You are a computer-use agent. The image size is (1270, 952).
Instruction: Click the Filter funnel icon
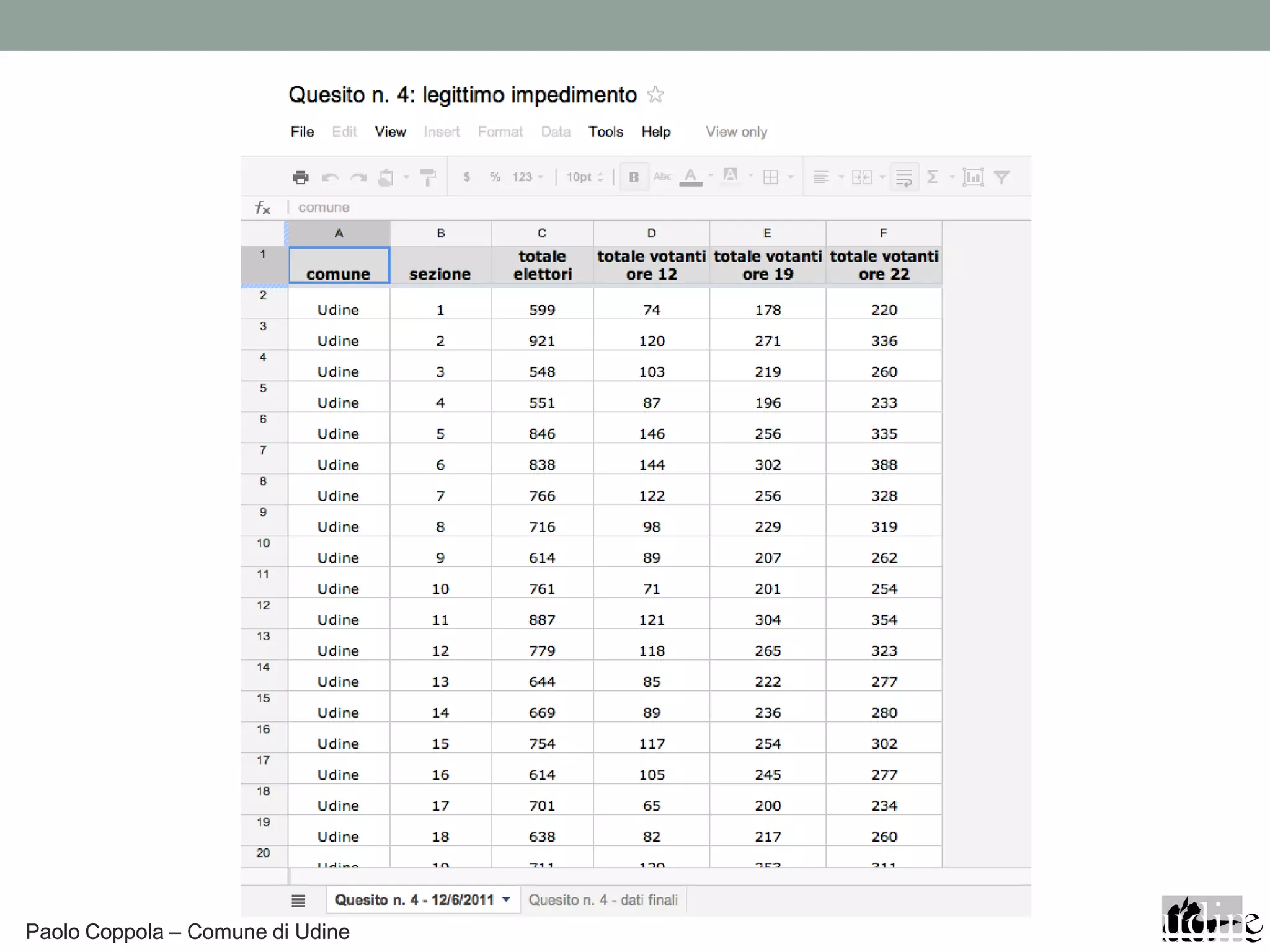pyautogui.click(x=1001, y=177)
